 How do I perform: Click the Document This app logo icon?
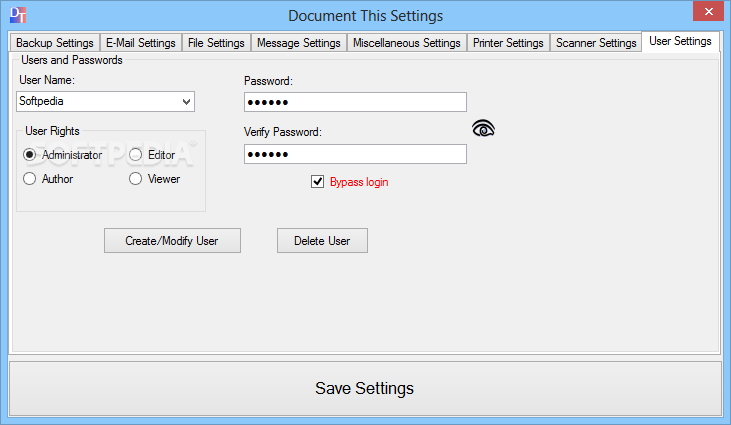point(18,15)
